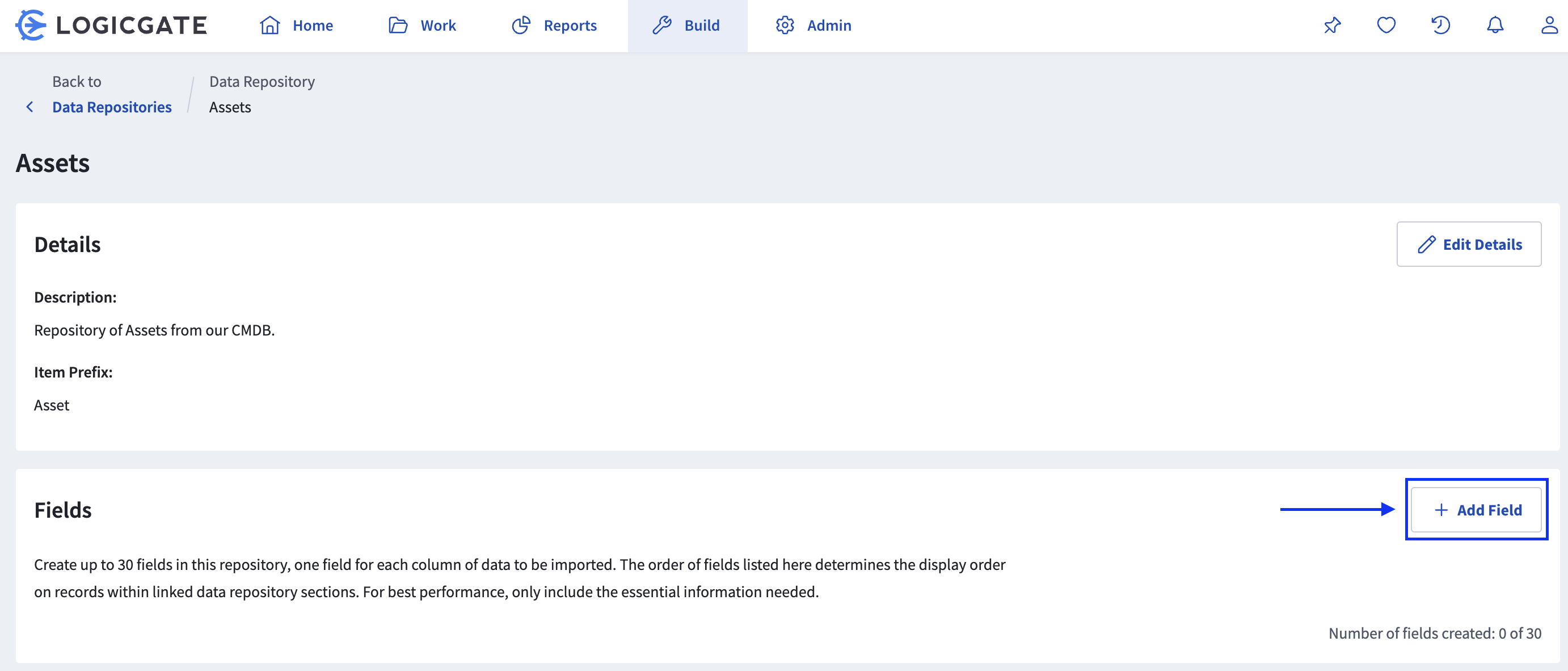Click the Edit Details button

pos(1469,244)
